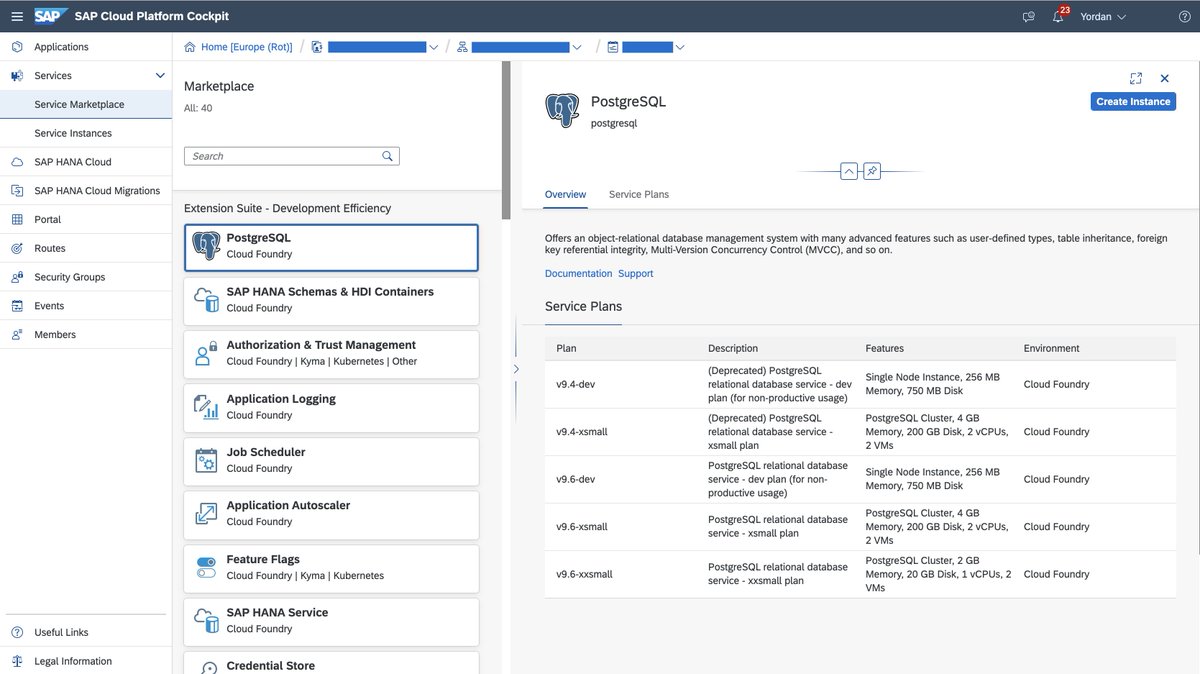Open the Yordan user menu
1200x674 pixels.
click(1103, 17)
